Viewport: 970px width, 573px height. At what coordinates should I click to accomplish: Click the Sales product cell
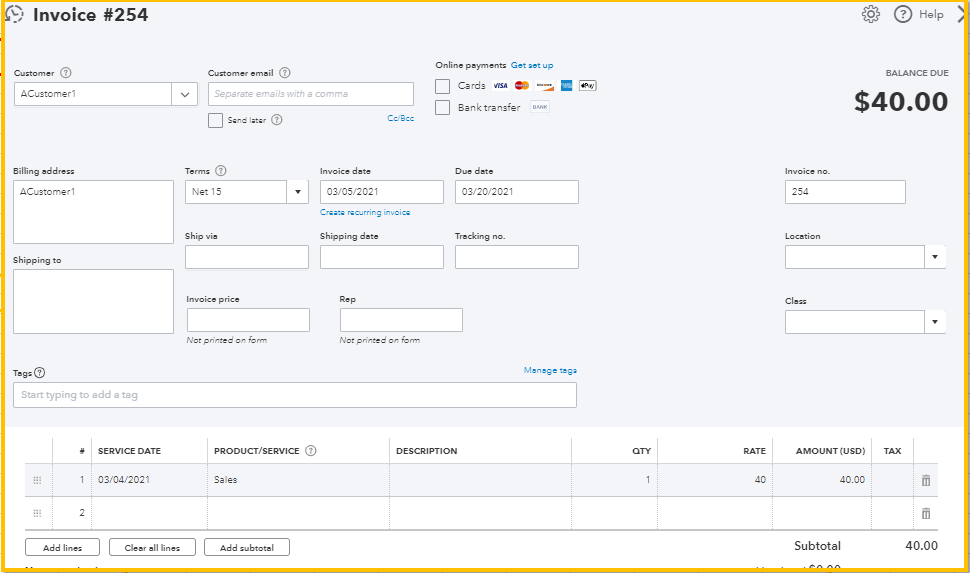click(298, 480)
